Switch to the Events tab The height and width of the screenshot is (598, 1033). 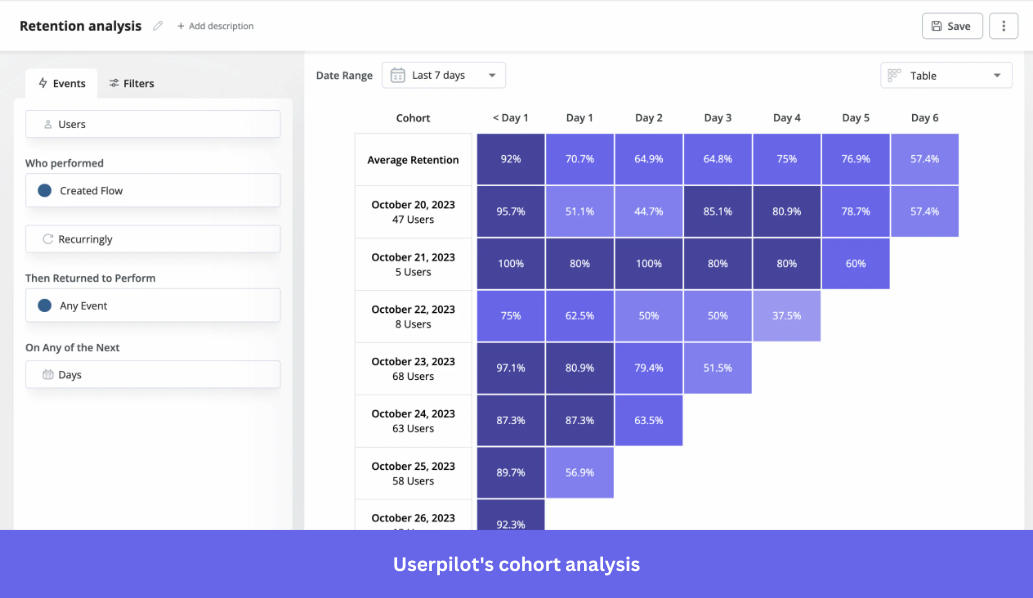coord(60,83)
